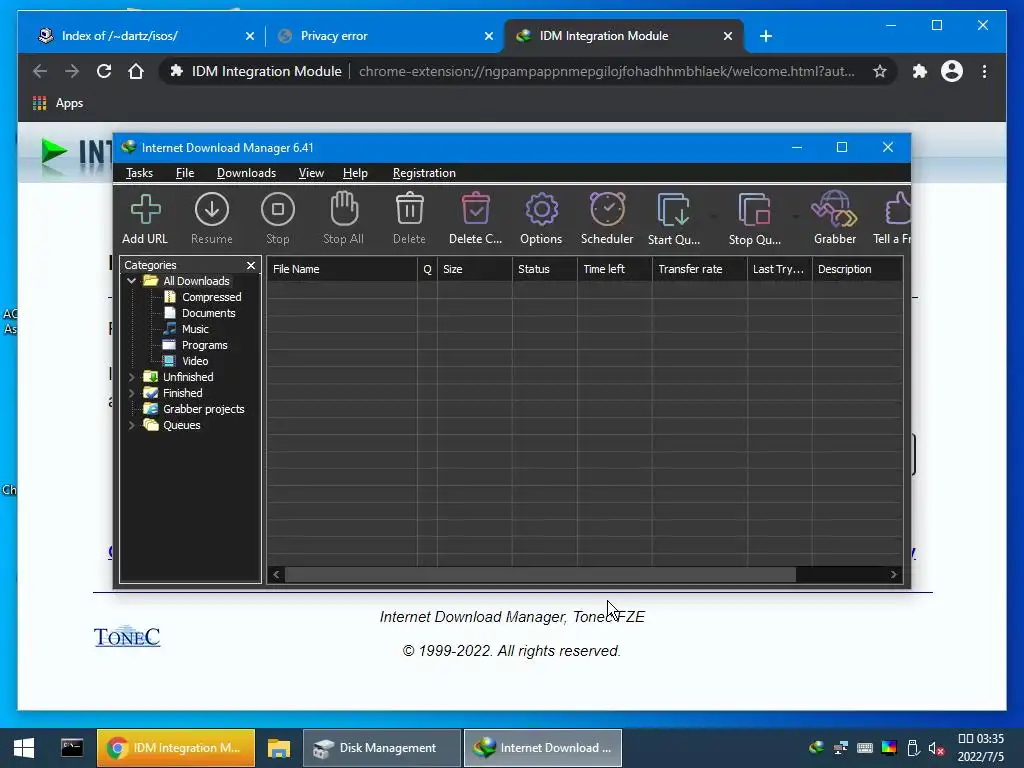Click the scrollbar right arrow
This screenshot has height=768, width=1024.
coord(893,575)
